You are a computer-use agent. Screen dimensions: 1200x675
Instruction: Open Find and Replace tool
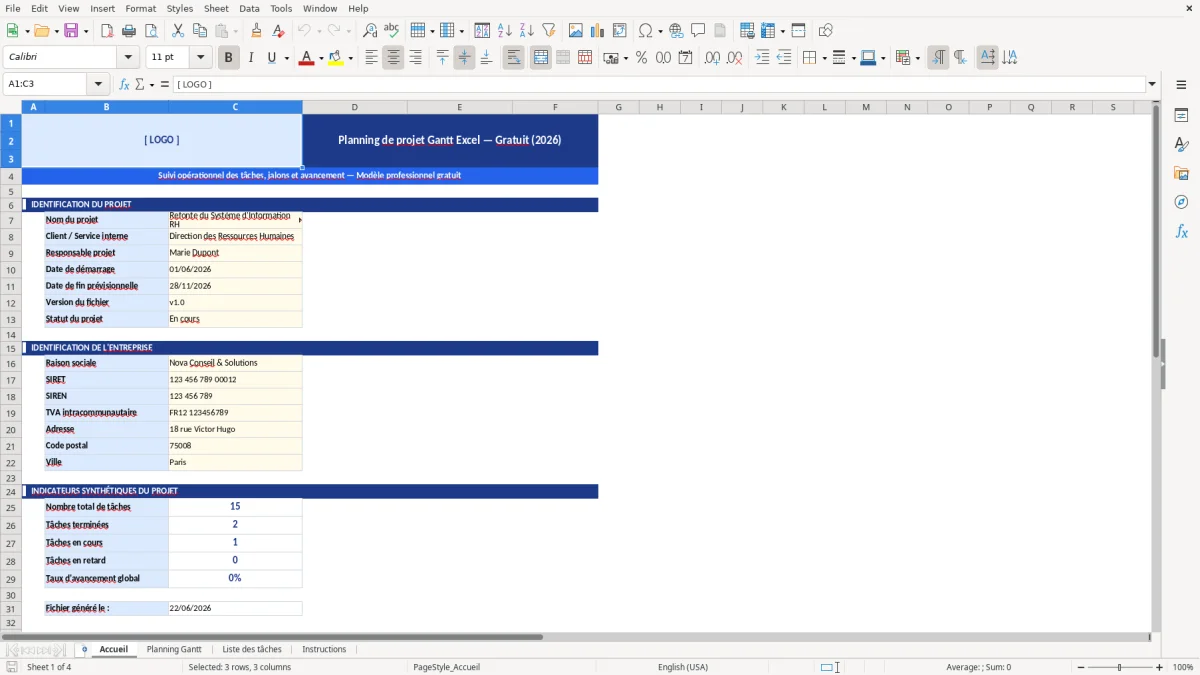point(370,31)
